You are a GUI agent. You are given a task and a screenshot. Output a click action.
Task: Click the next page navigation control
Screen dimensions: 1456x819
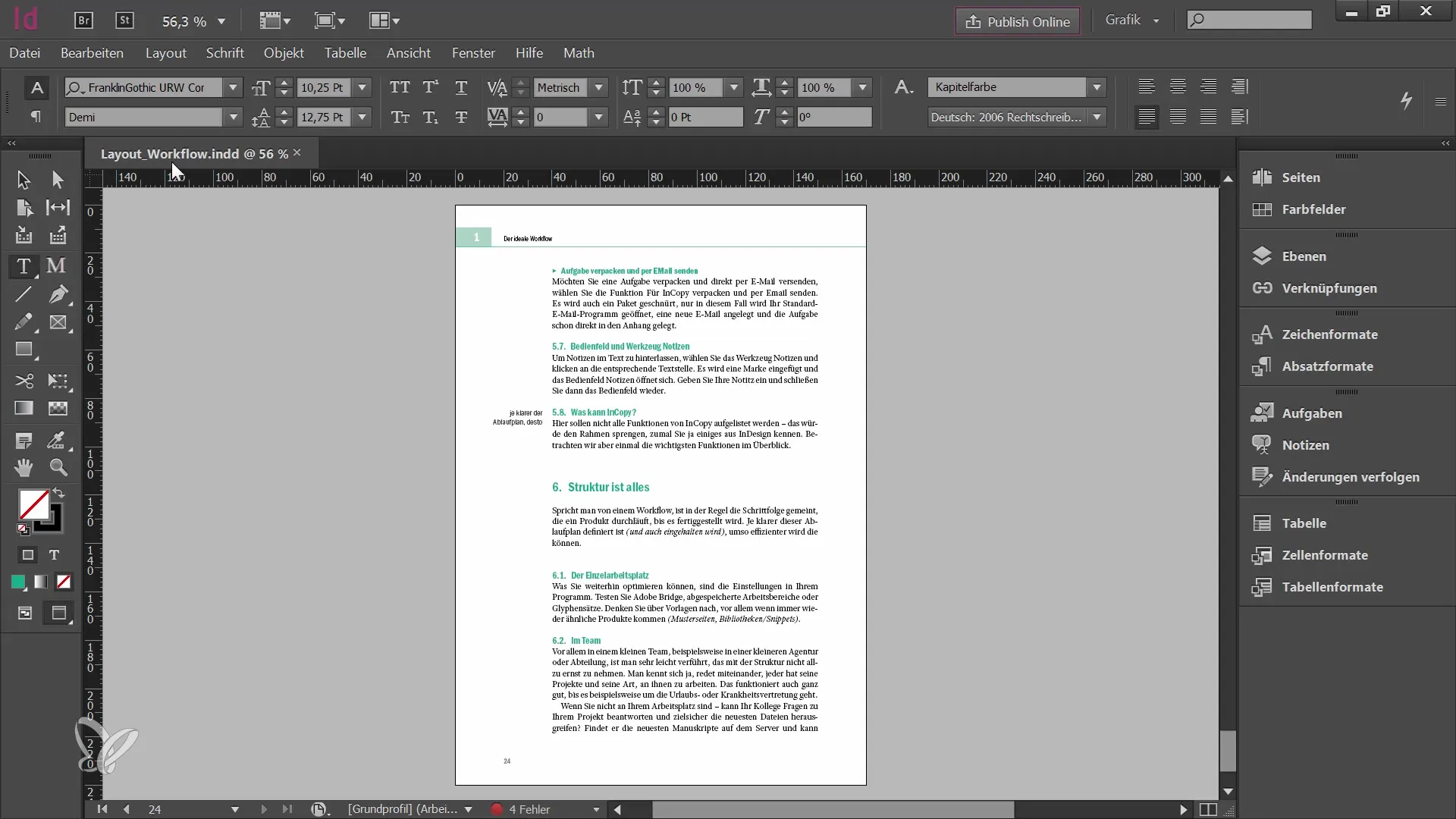tap(263, 809)
